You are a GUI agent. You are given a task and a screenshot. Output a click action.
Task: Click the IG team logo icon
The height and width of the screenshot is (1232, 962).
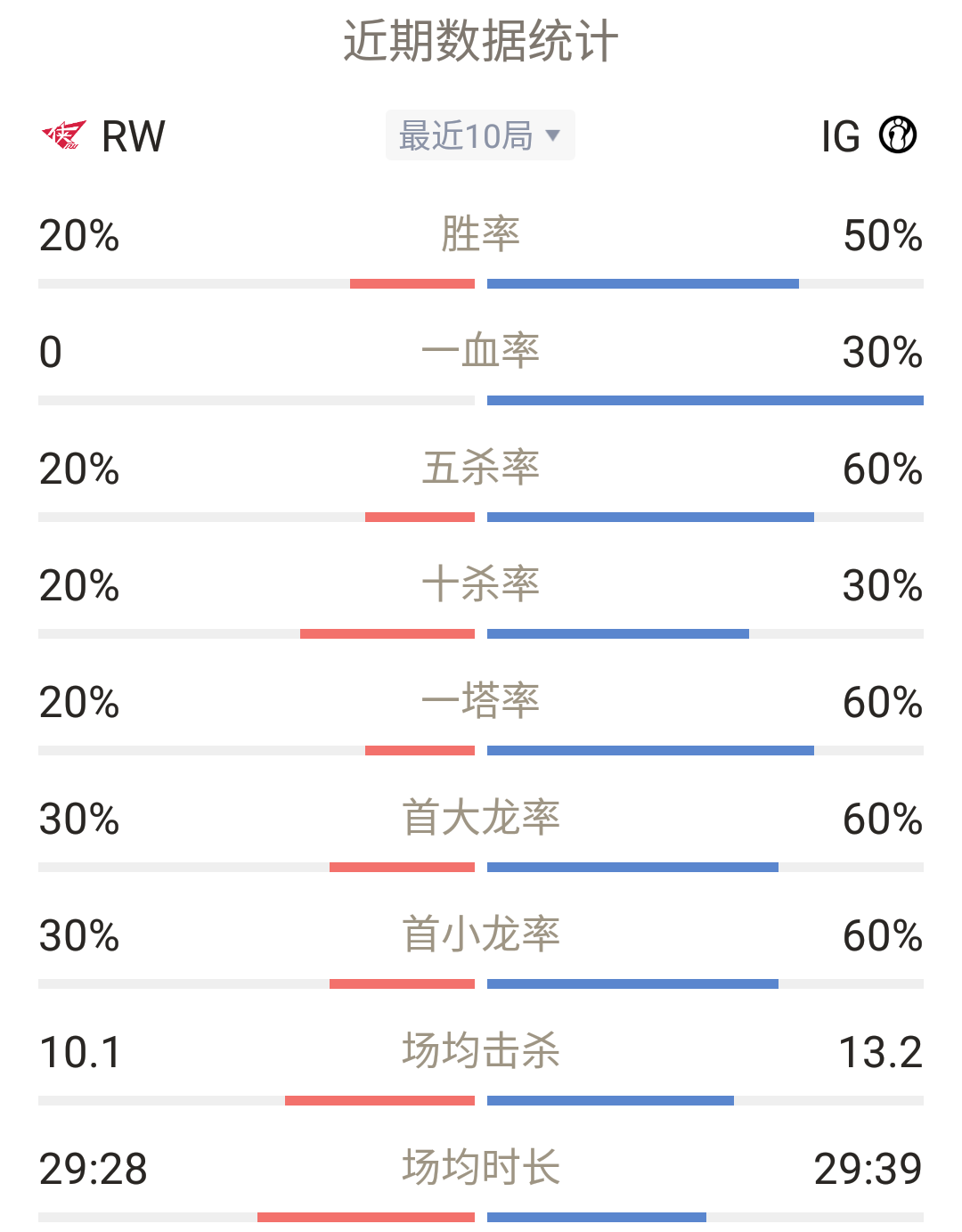coord(898,135)
